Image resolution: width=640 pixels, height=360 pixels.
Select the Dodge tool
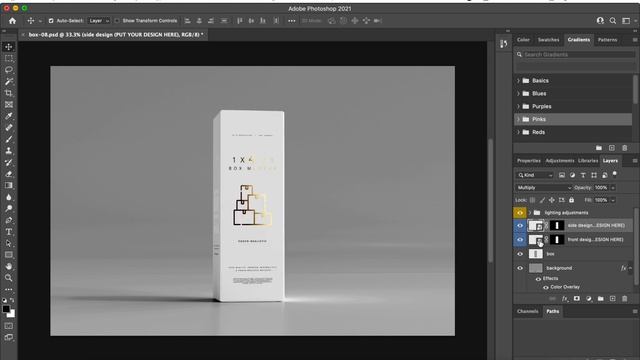click(9, 209)
